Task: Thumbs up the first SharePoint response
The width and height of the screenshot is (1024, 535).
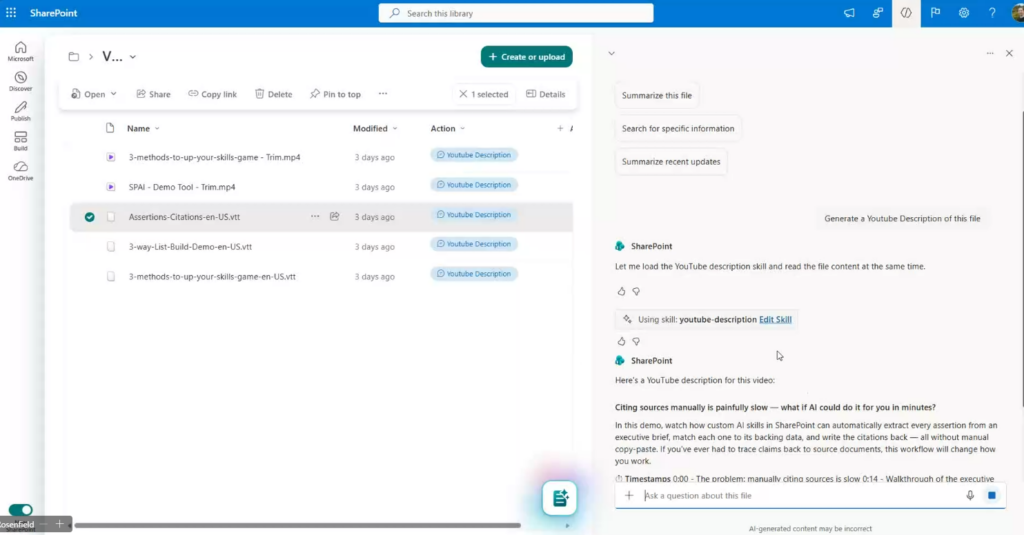Action: pos(621,291)
